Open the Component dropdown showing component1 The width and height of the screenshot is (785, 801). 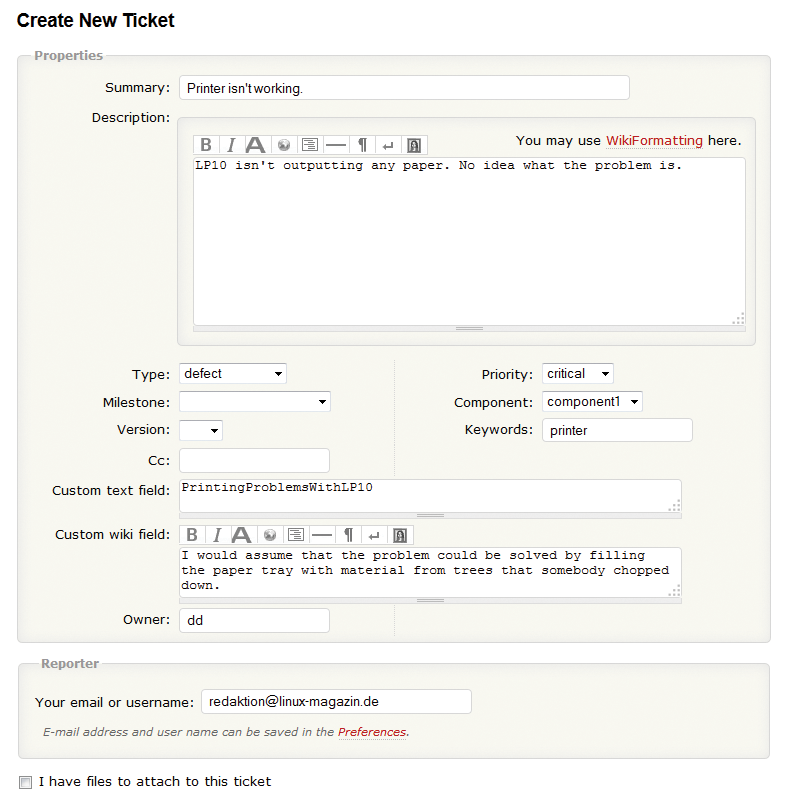(592, 402)
